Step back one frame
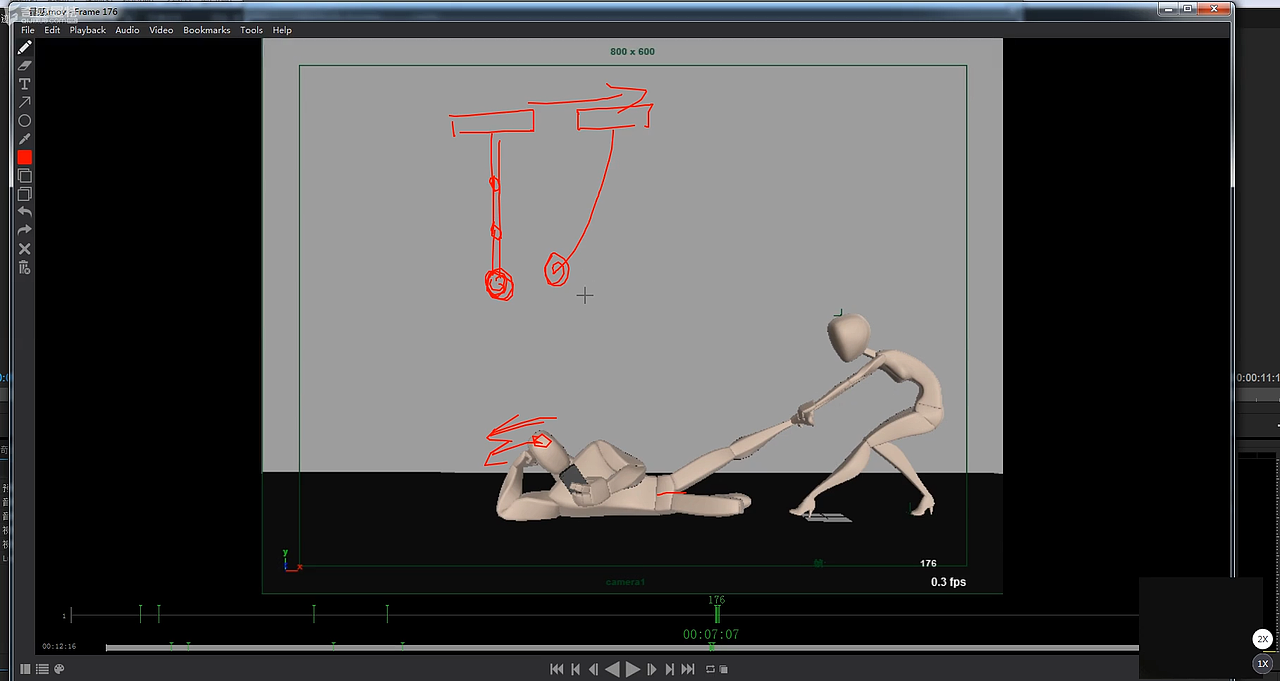Screen dimensions: 1280x681 pyautogui.click(x=594, y=670)
